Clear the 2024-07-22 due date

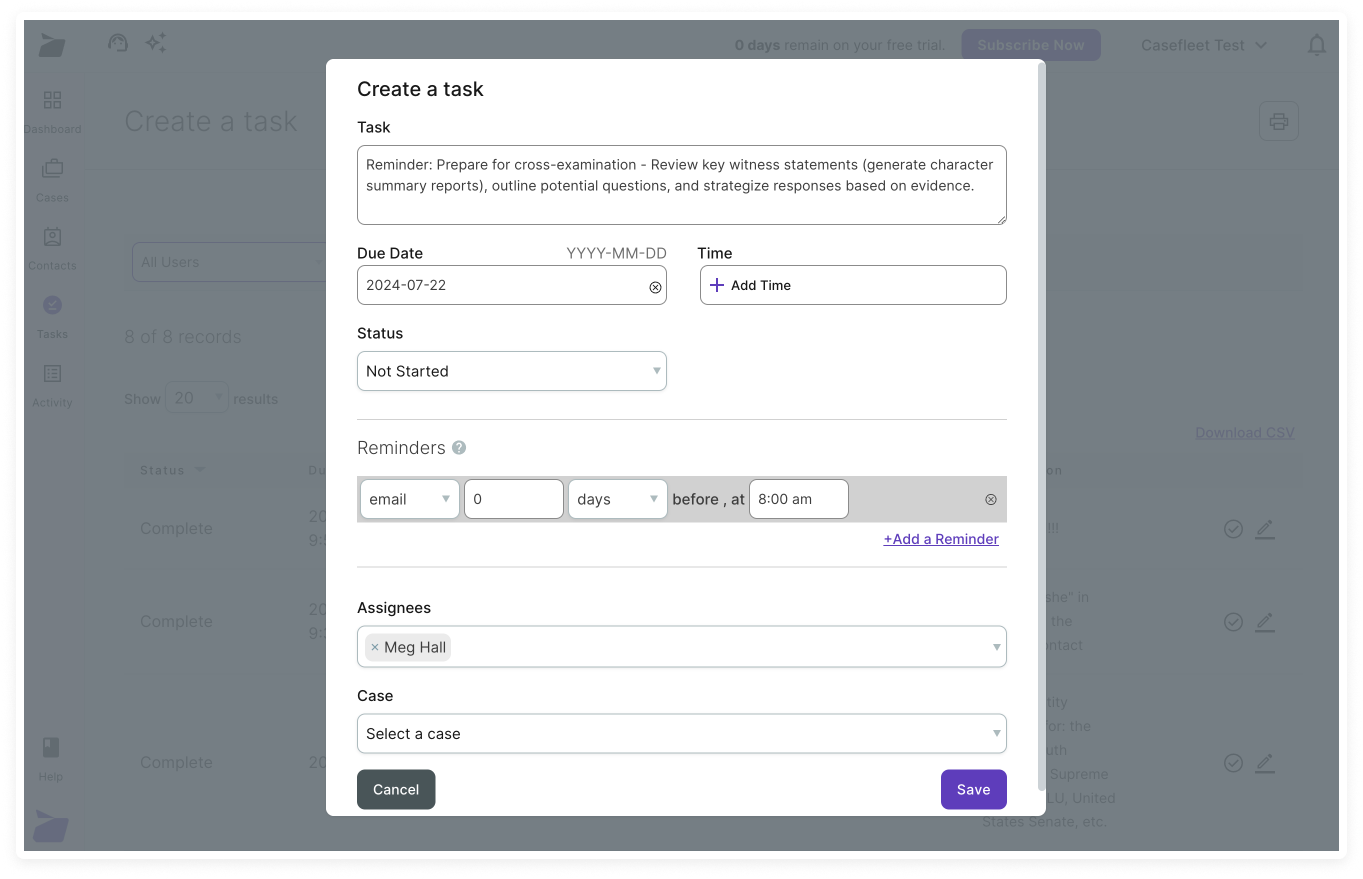[655, 287]
